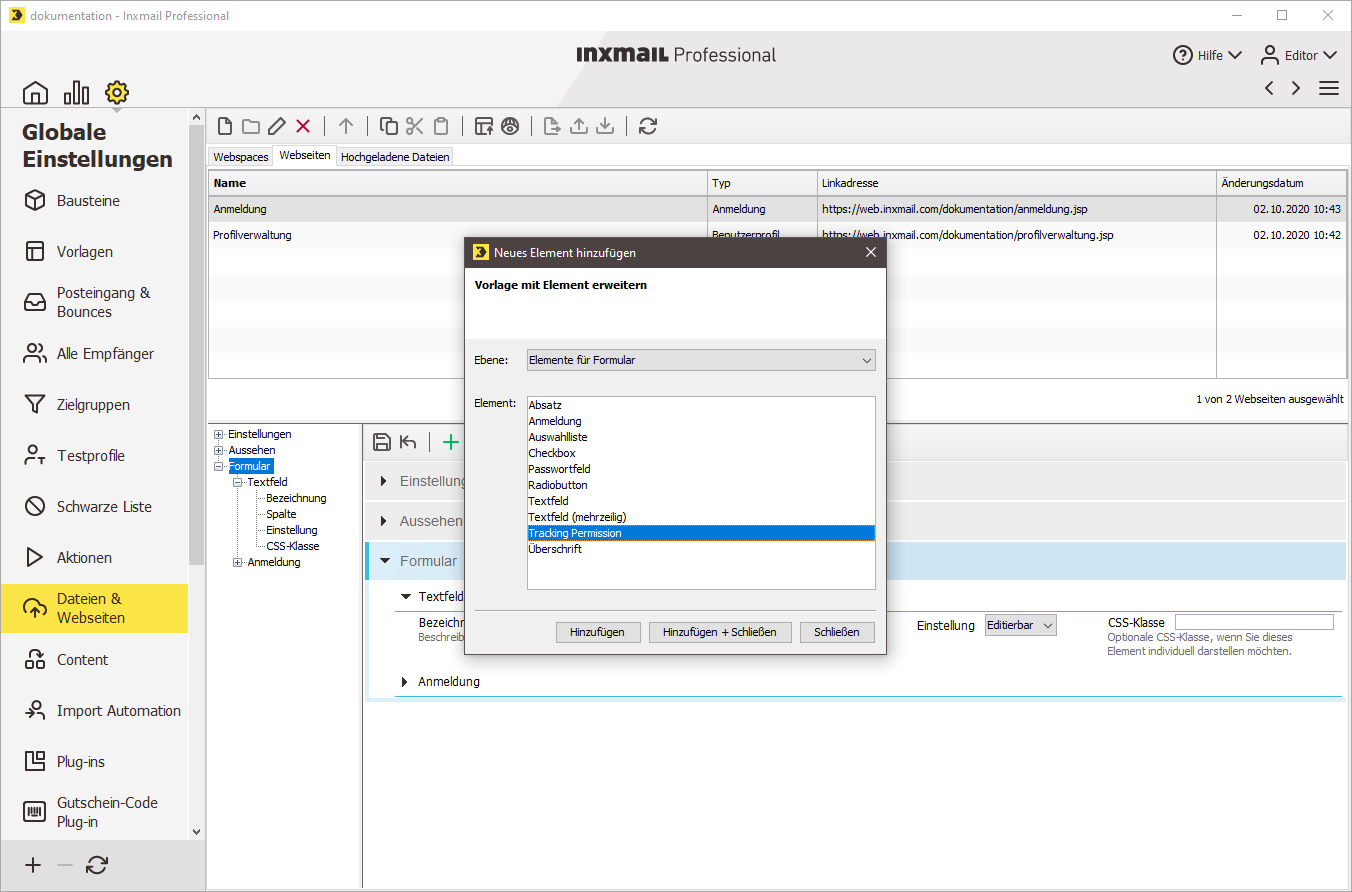This screenshot has height=892, width=1352.
Task: Select CSS-Klasse node in tree
Action: point(293,546)
